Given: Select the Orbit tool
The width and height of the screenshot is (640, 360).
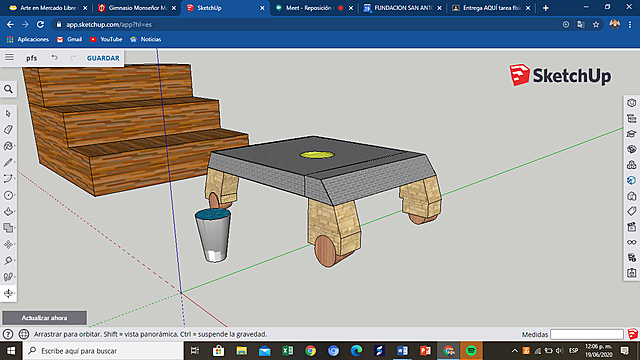Looking at the screenshot, I should 8,293.
